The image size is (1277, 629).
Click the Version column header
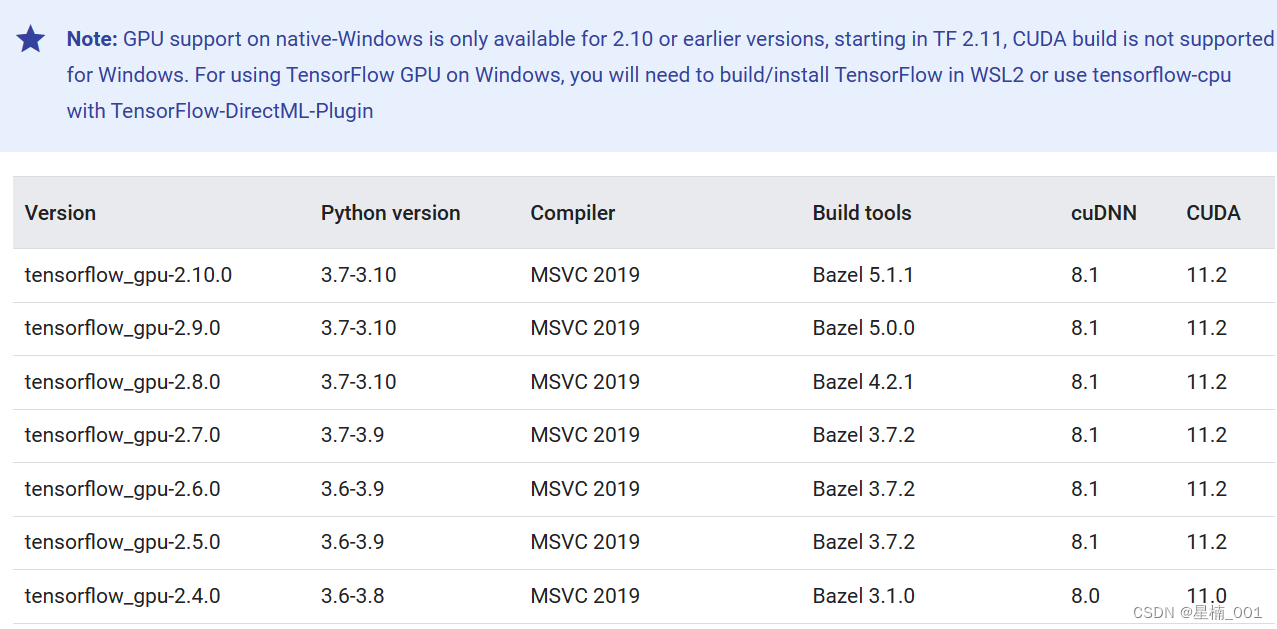click(60, 213)
